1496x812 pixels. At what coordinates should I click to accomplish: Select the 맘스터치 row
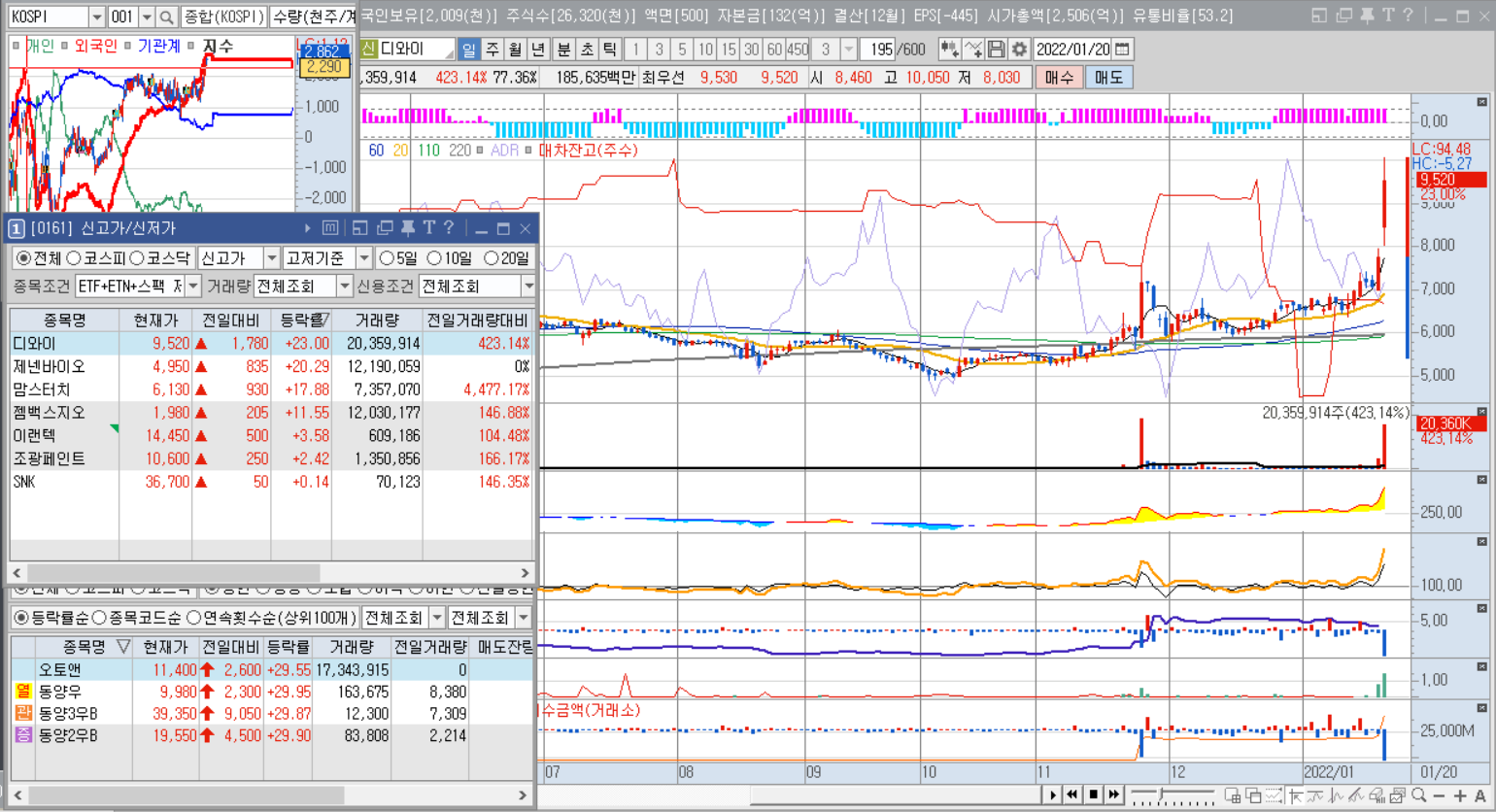pyautogui.click(x=271, y=389)
